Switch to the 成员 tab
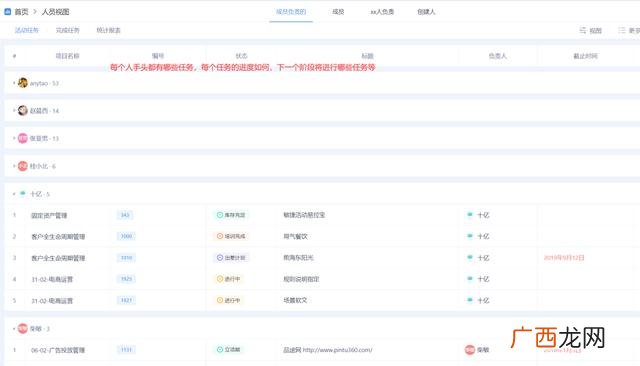The image size is (640, 366). pos(338,12)
